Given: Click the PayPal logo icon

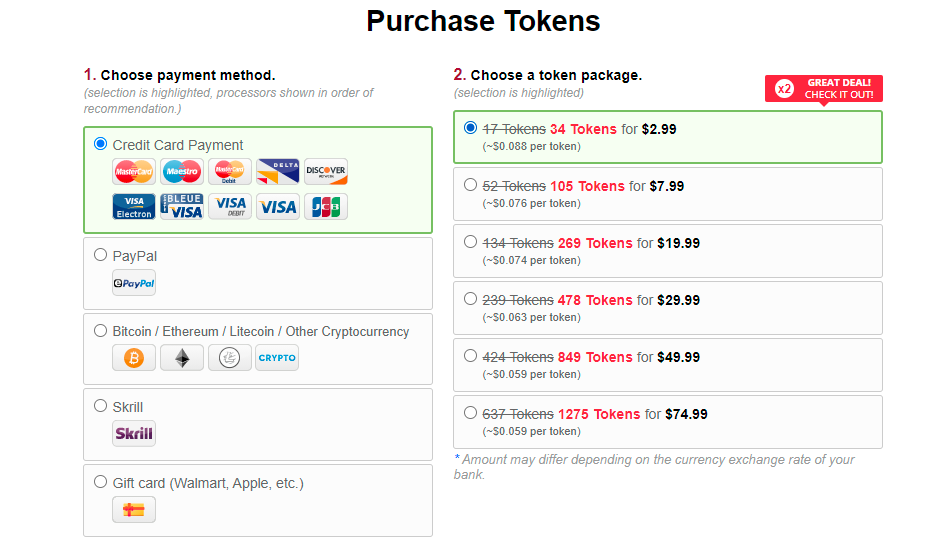Looking at the screenshot, I should 134,283.
